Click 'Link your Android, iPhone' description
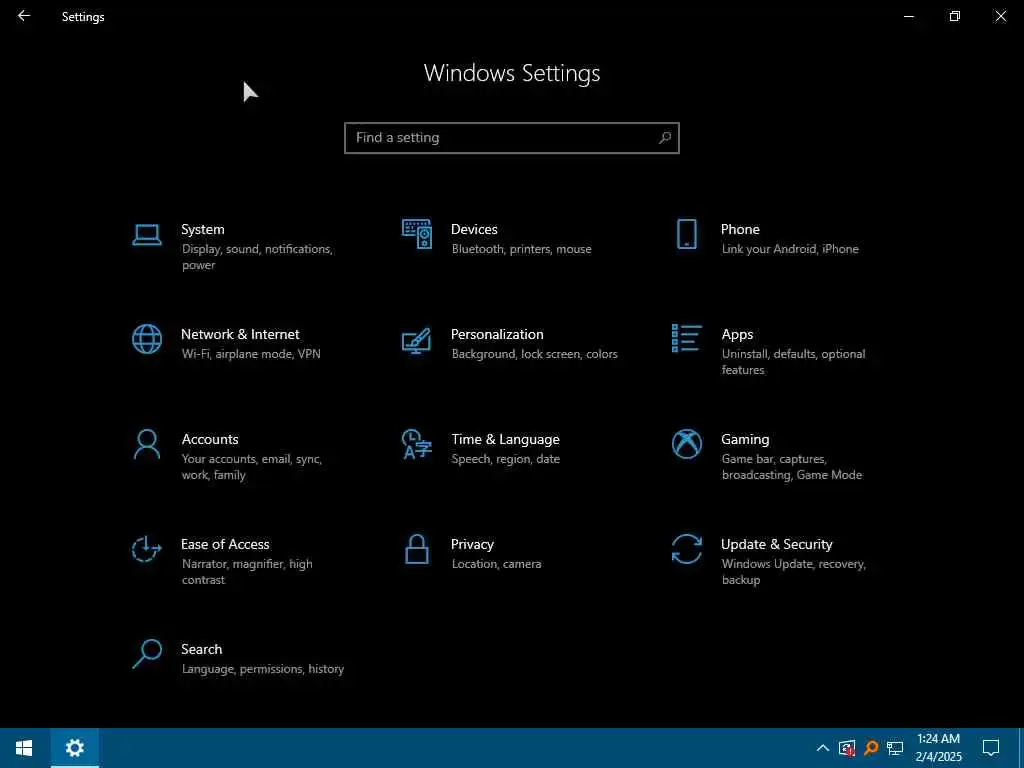 coord(790,249)
